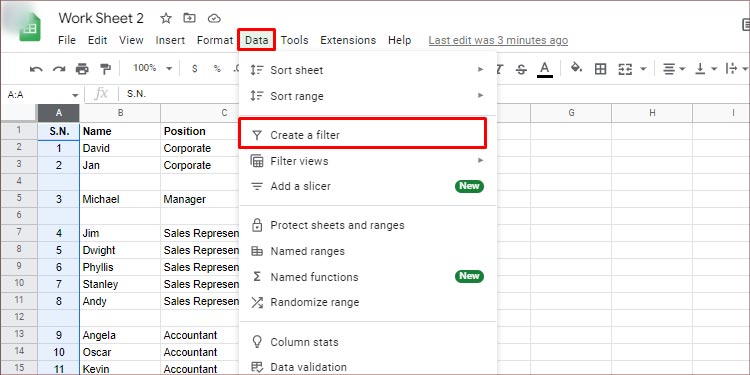750x375 pixels.
Task: Open the text color underlined A
Action: click(545, 69)
